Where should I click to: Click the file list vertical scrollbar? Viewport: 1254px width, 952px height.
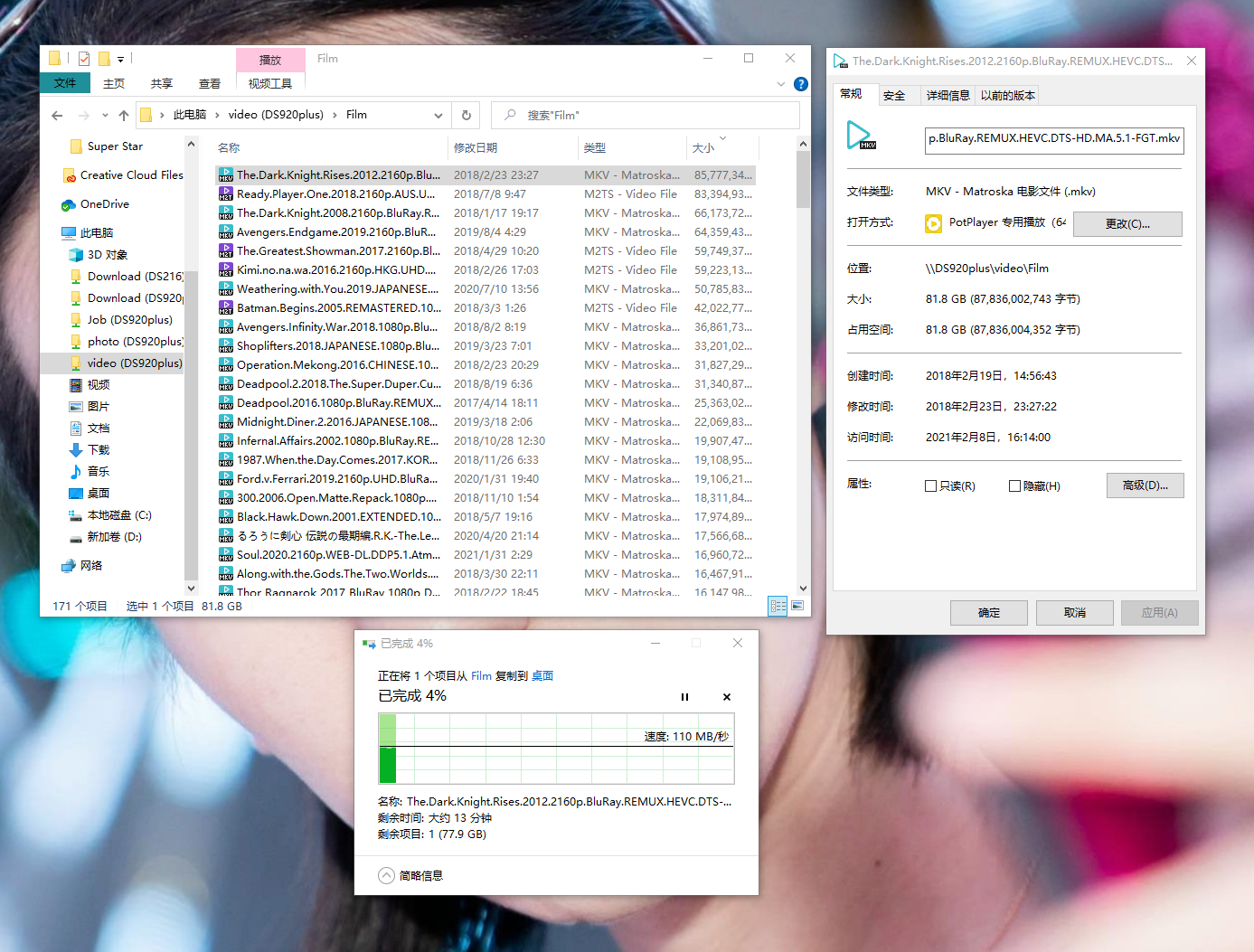803,181
